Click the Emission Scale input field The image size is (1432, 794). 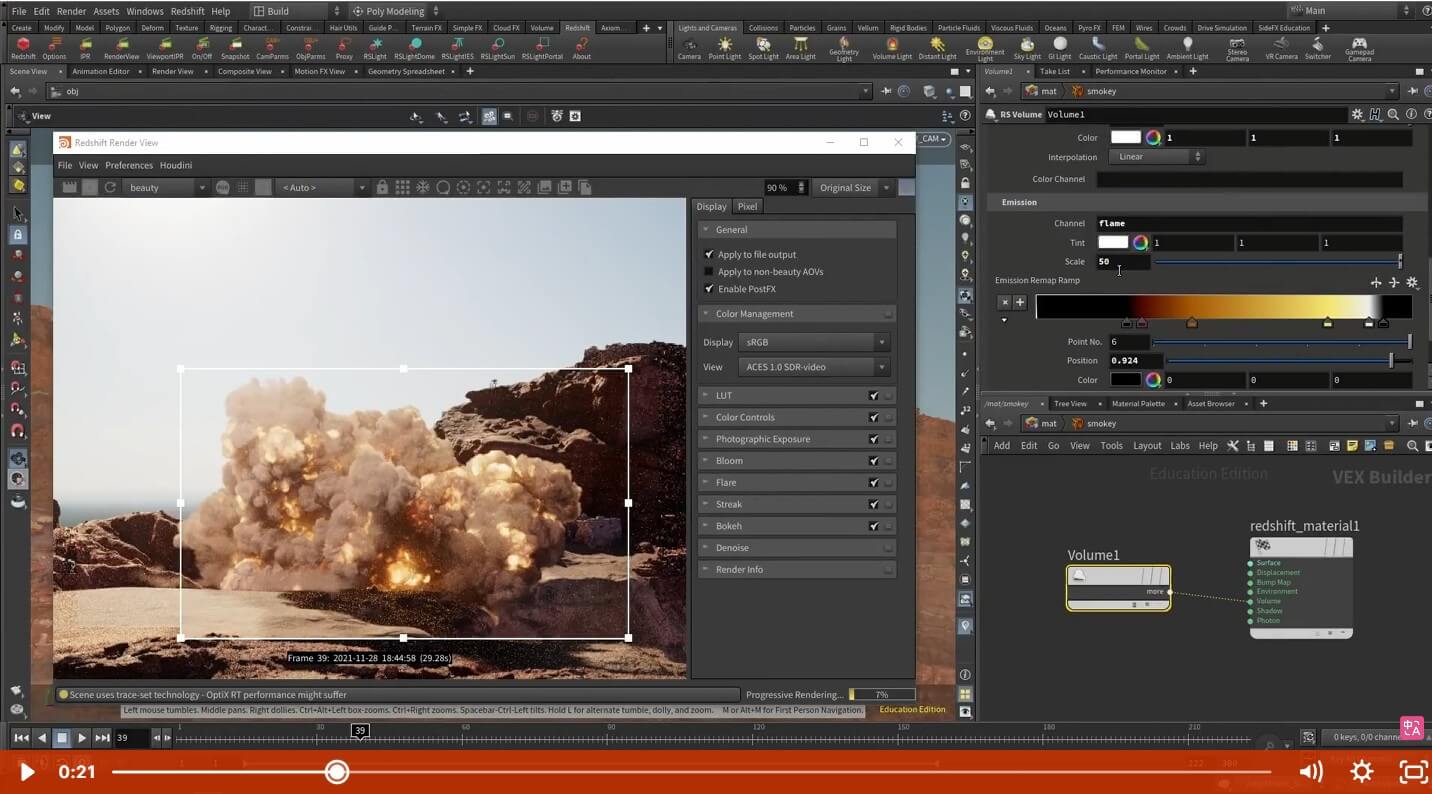tap(1122, 262)
